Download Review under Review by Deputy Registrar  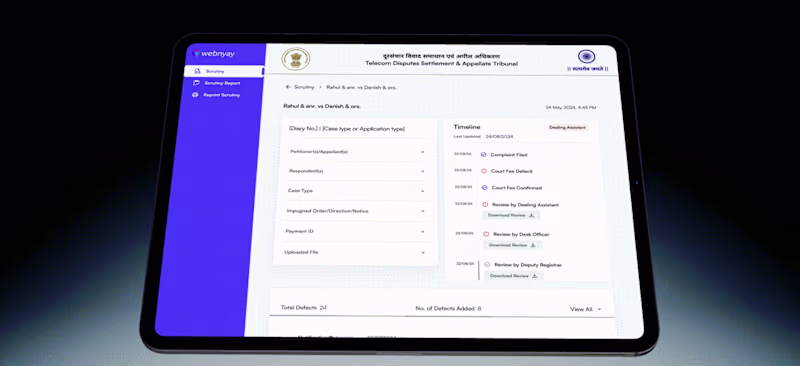coord(514,276)
